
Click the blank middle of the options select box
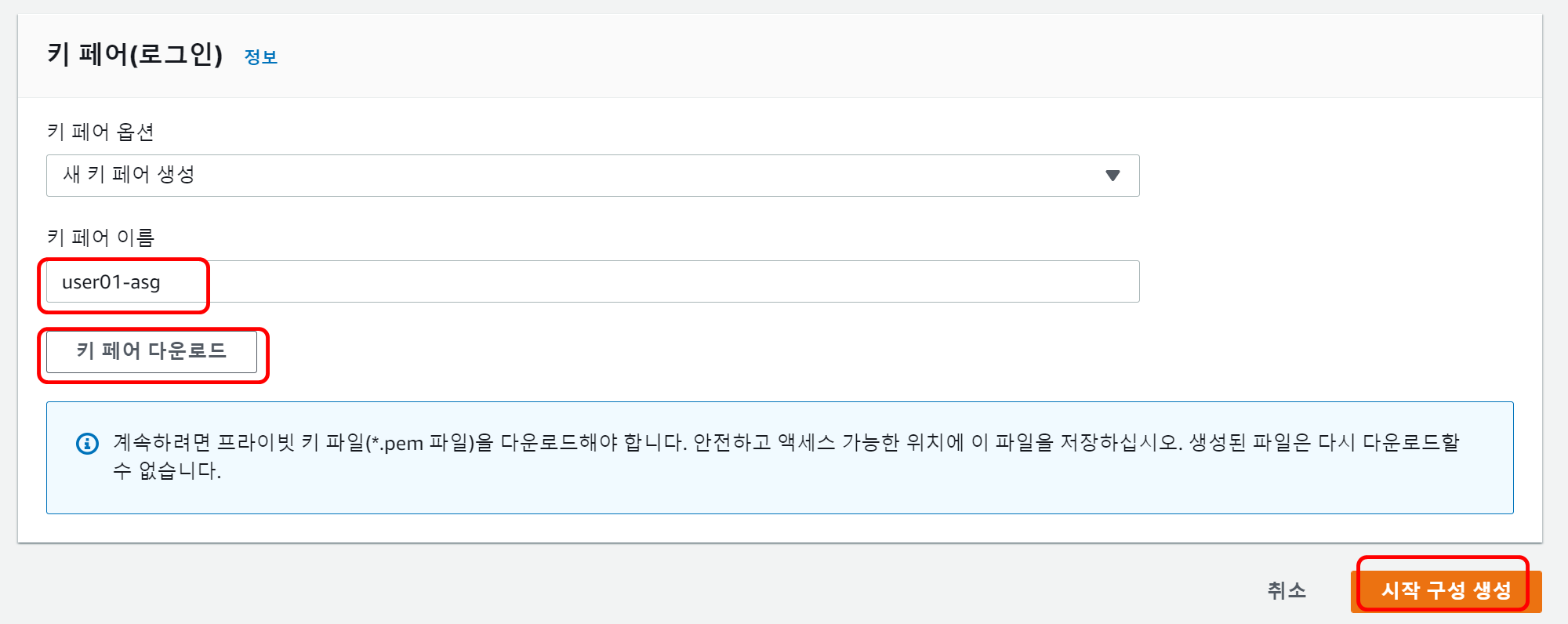point(627,176)
